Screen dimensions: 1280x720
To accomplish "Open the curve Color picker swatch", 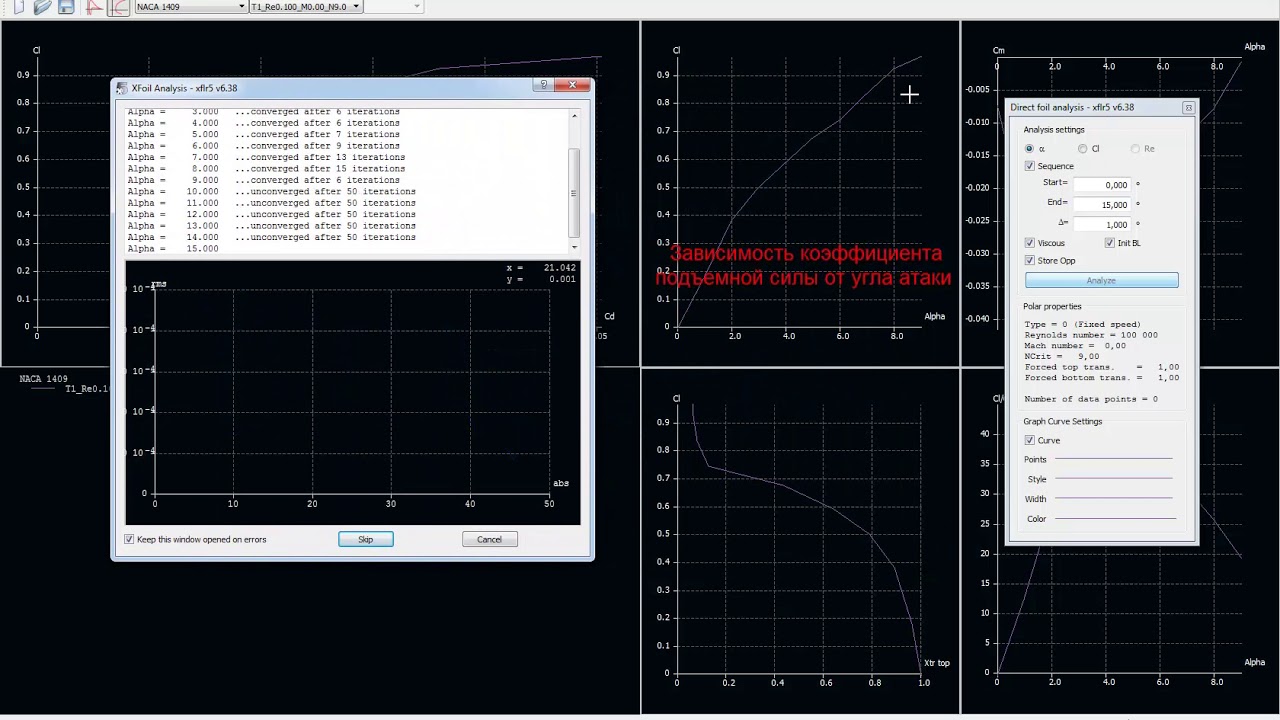I will coord(1114,518).
